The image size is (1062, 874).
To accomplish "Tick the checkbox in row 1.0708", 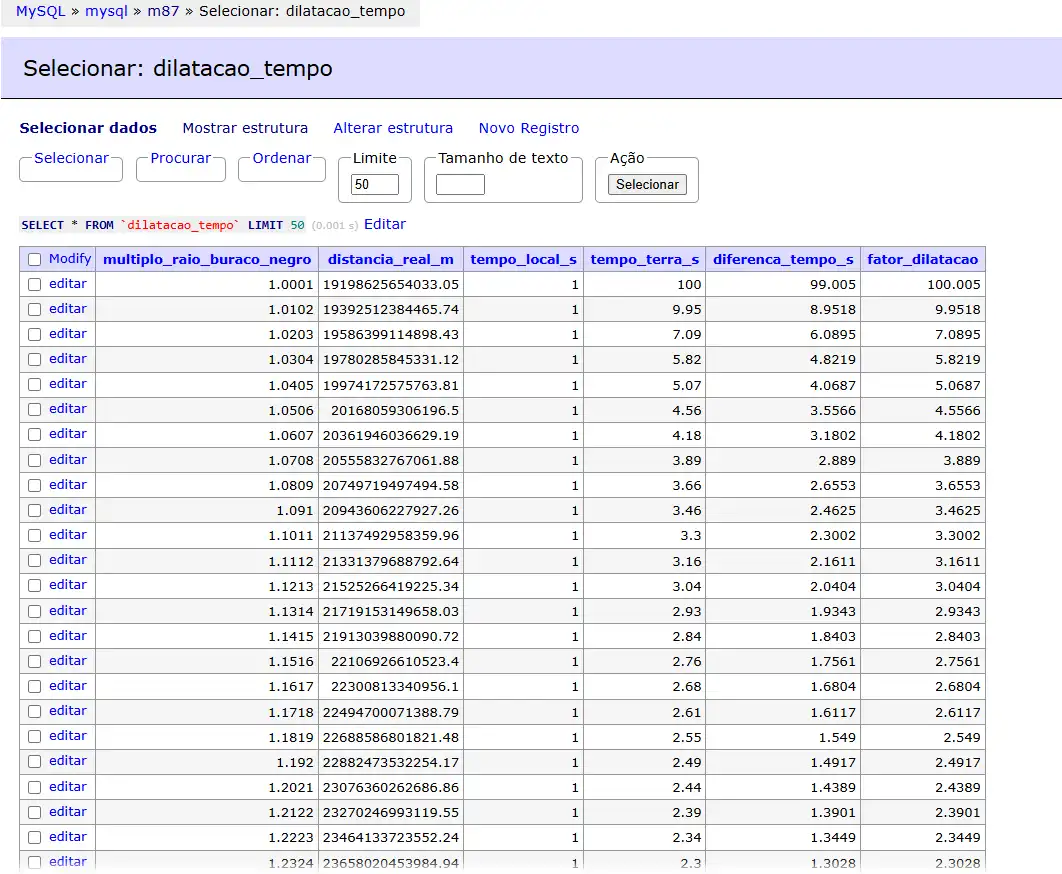I will [35, 461].
